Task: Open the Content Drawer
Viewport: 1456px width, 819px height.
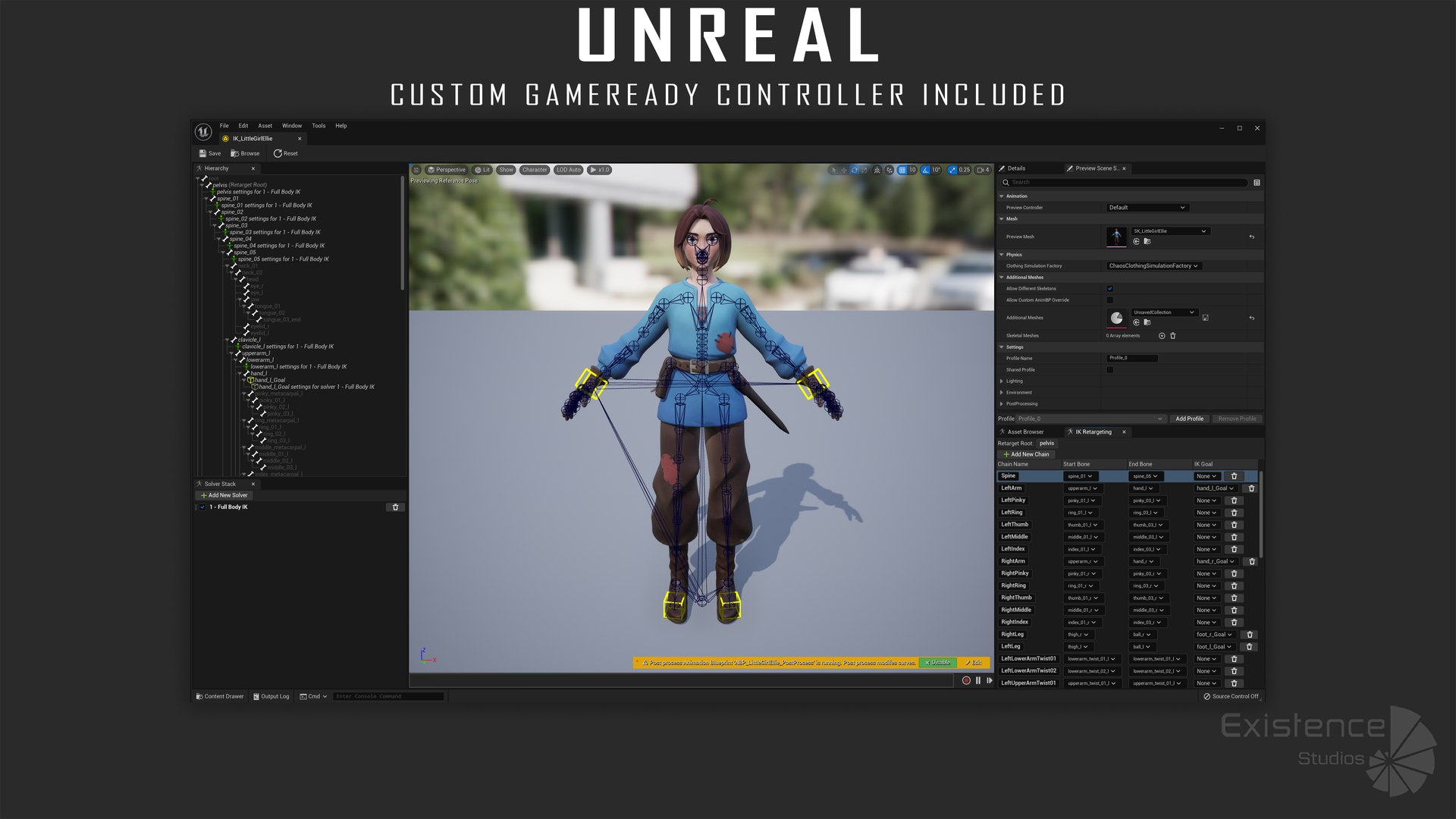Action: point(220,696)
